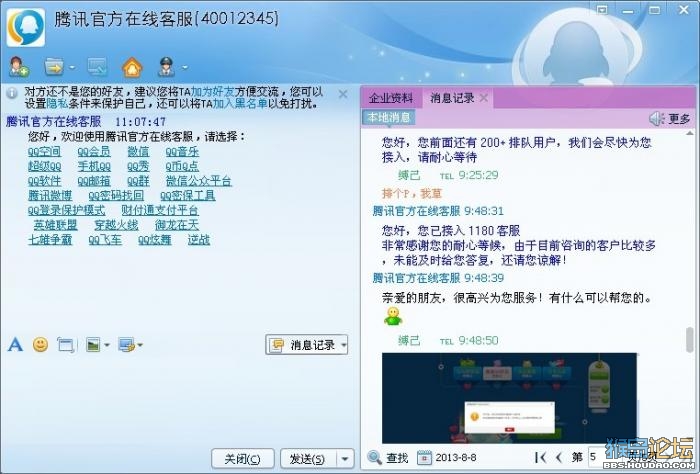Open the 逆战 game link
The width and height of the screenshot is (700, 474).
(199, 240)
